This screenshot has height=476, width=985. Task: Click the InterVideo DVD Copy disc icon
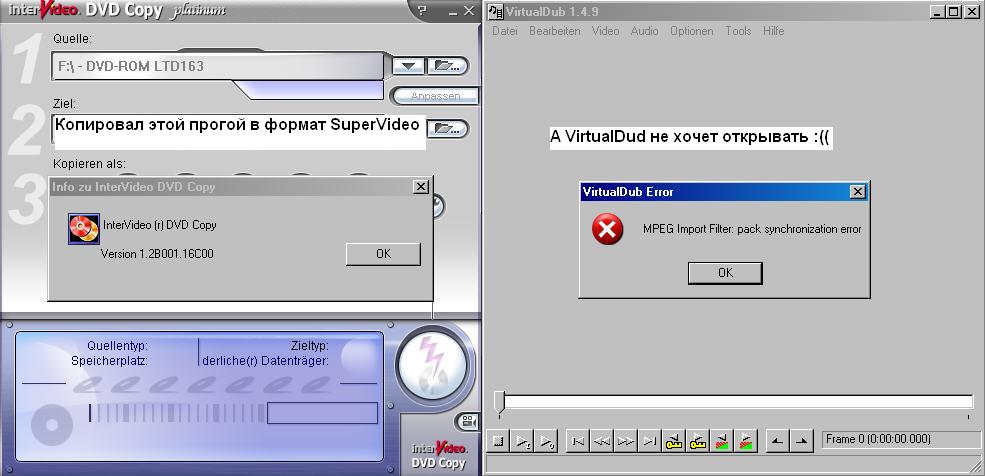click(84, 229)
